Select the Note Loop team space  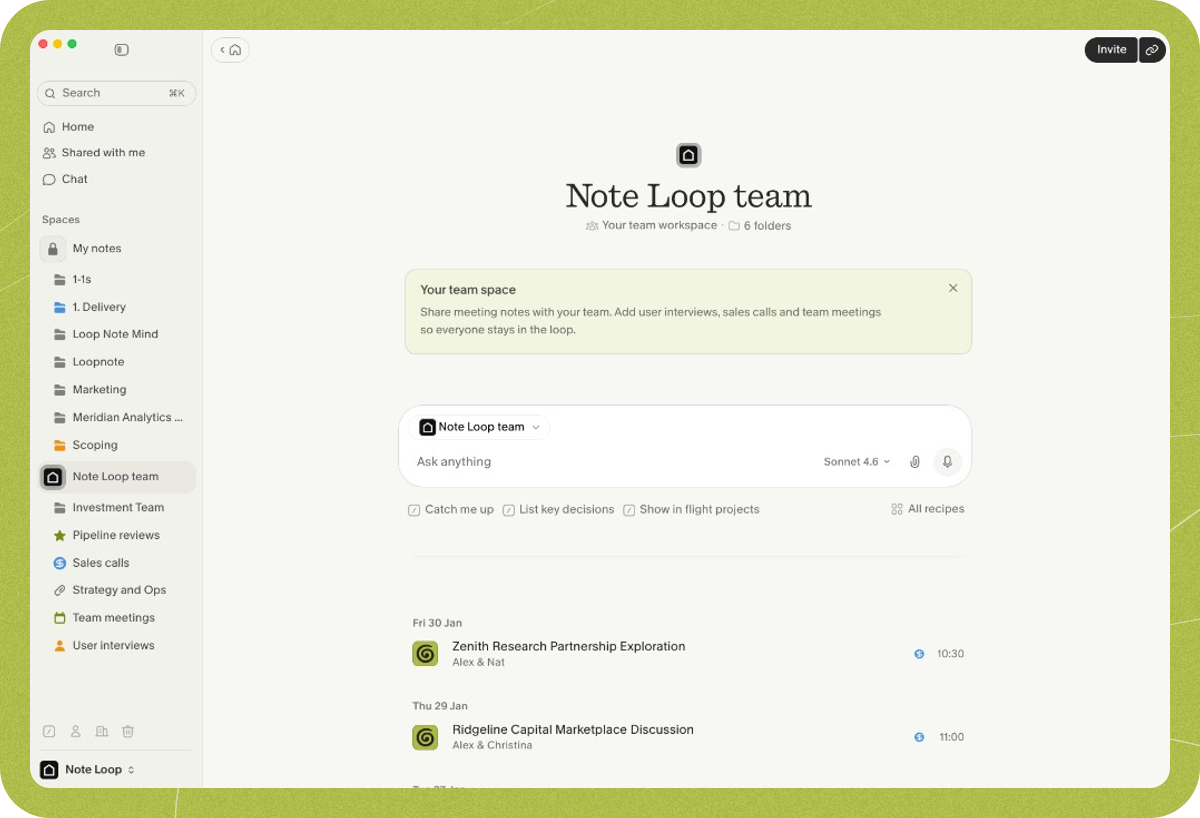click(x=116, y=477)
